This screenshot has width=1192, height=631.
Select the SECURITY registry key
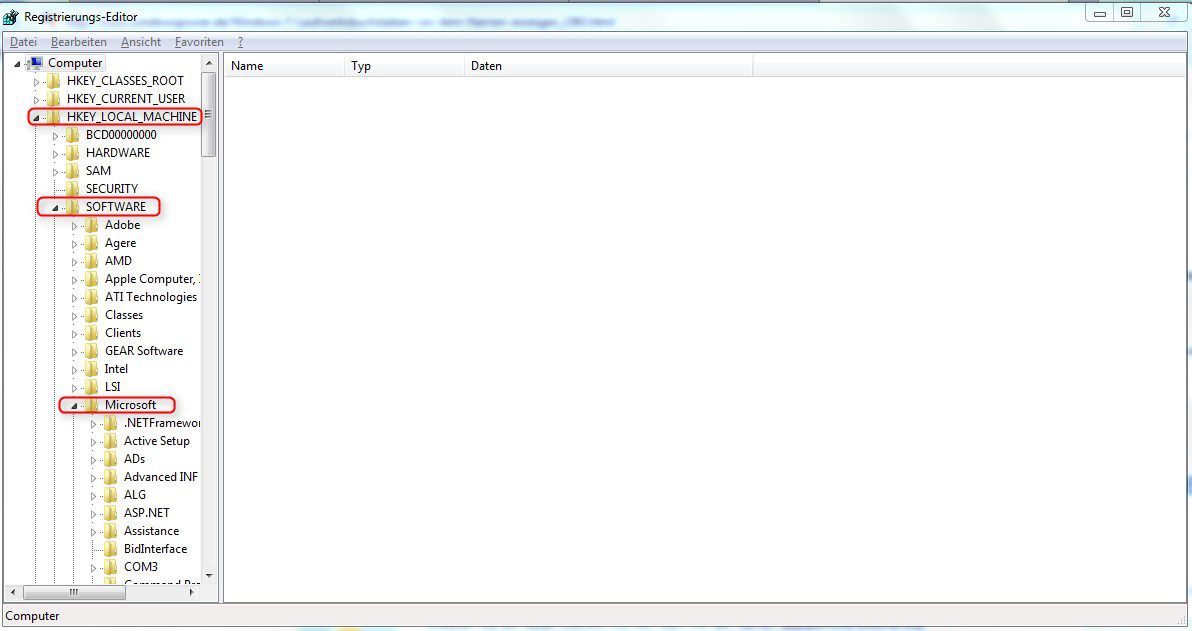pyautogui.click(x=111, y=189)
